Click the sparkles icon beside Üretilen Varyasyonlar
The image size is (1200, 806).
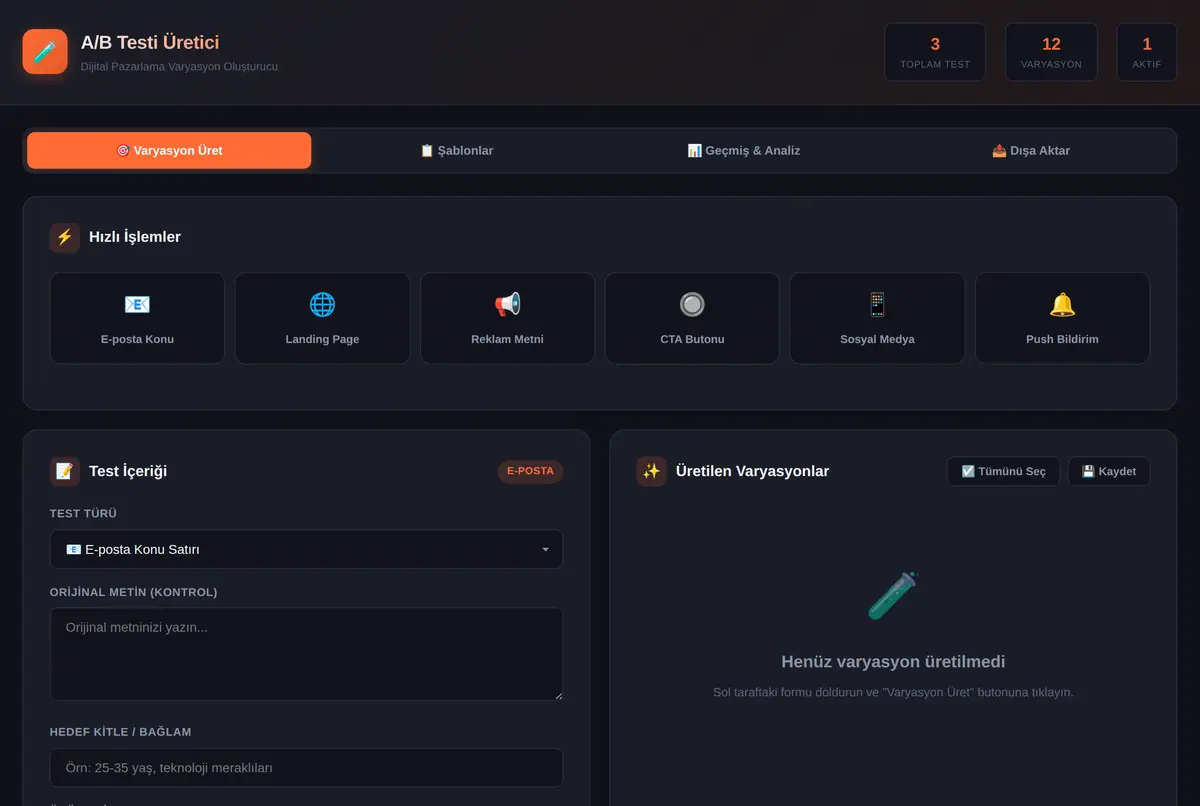click(x=652, y=471)
